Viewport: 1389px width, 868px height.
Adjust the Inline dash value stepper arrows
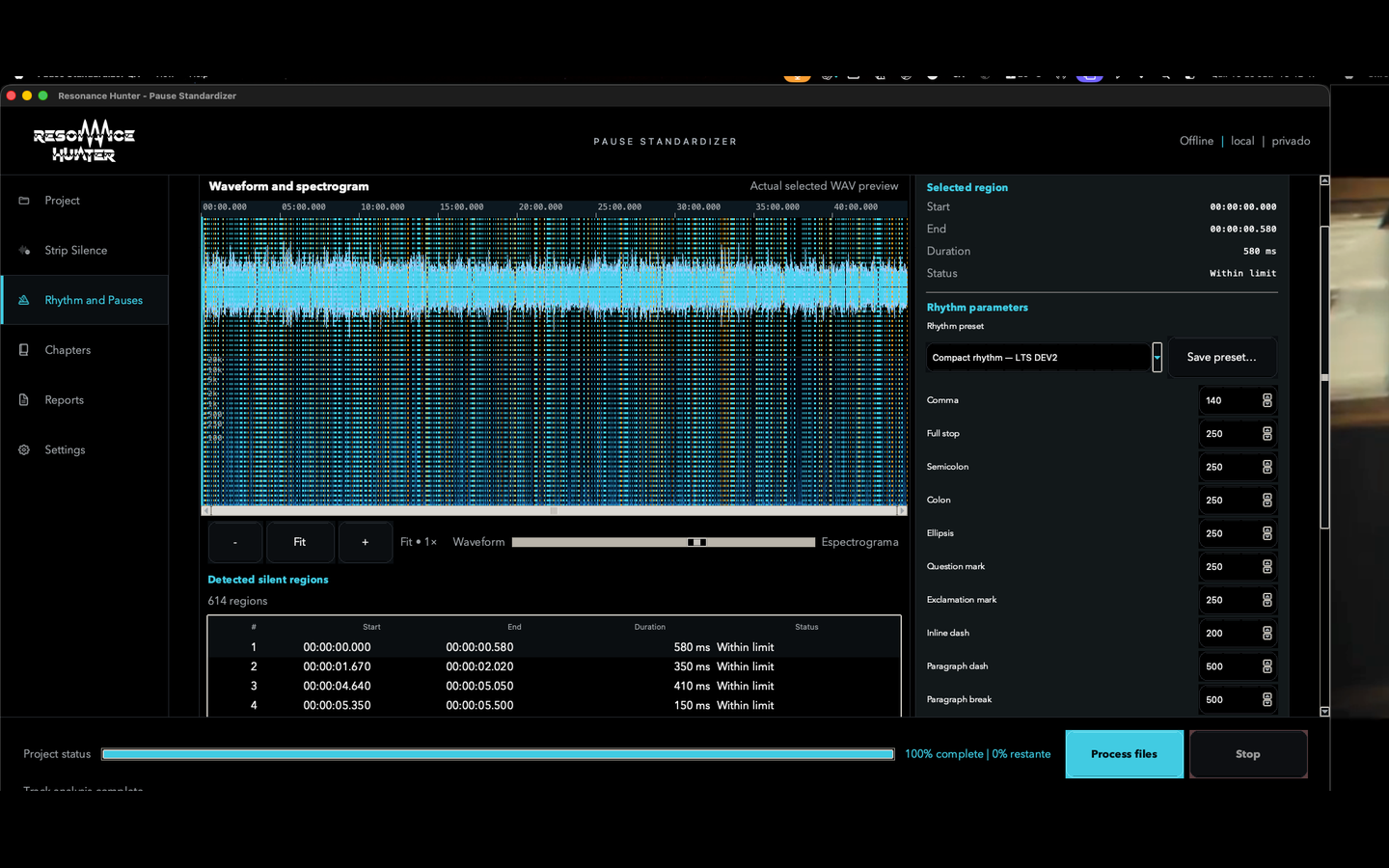(1267, 634)
